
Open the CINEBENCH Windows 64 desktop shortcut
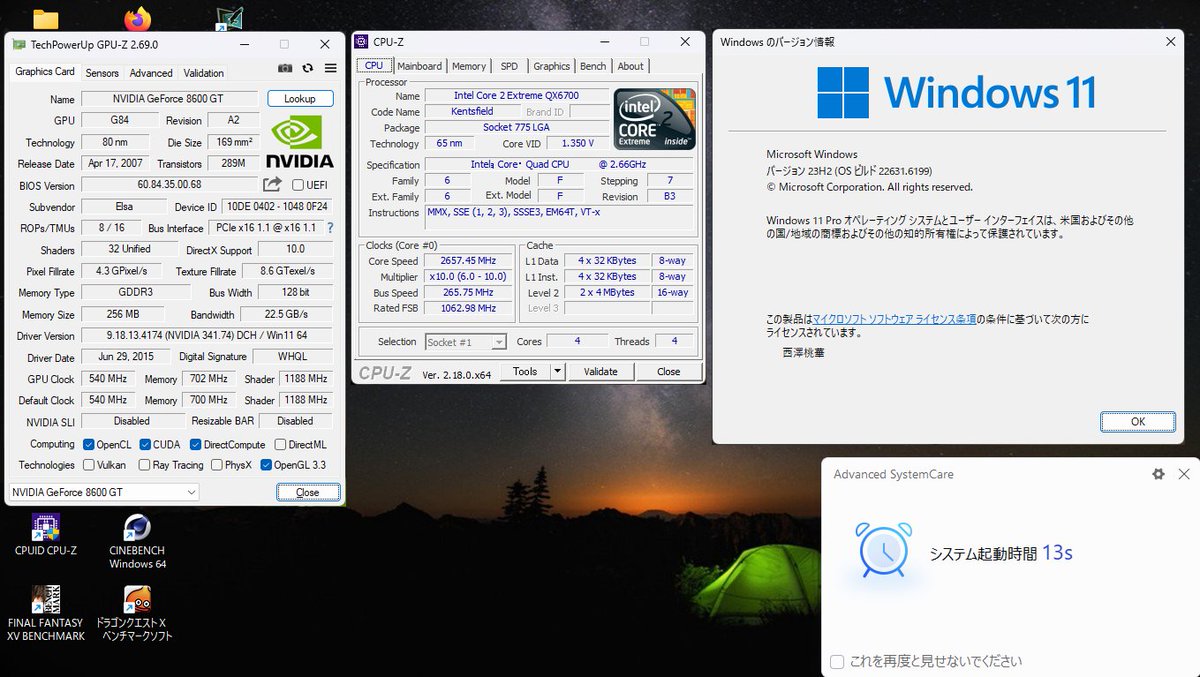point(137,541)
